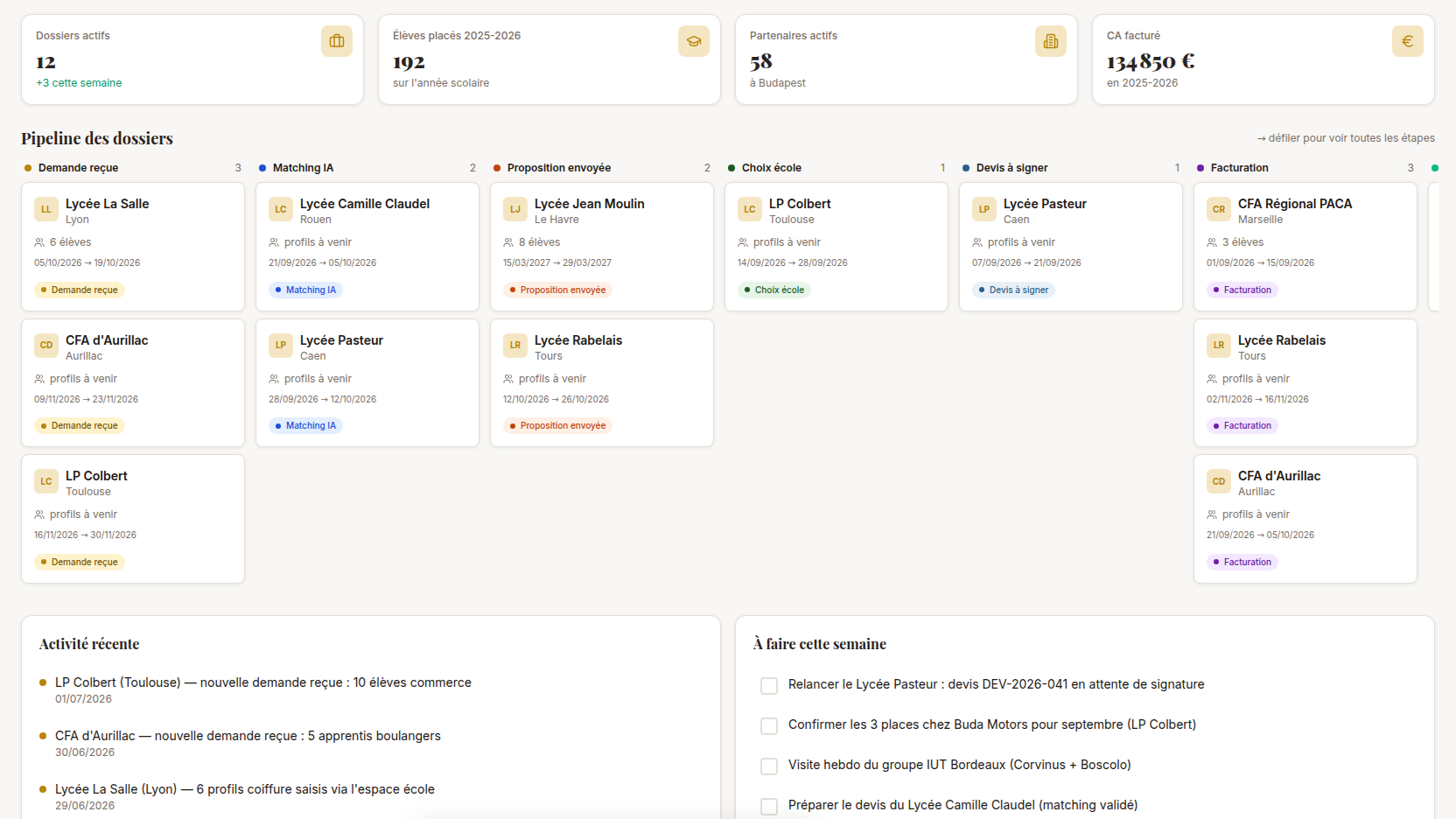1456x819 pixels.
Task: Click the students icon beside '6 élèves'
Action: point(39,242)
